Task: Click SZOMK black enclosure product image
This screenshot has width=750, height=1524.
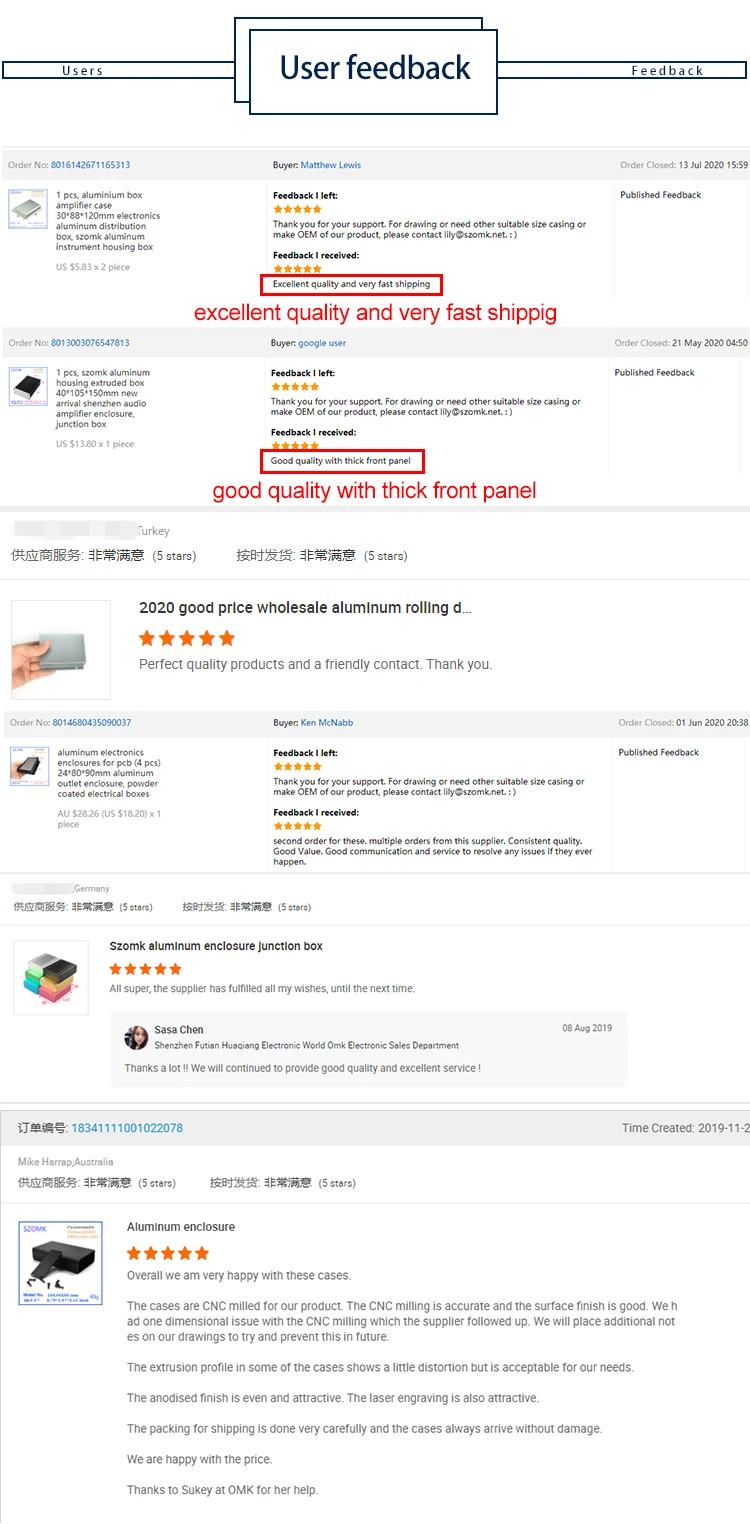Action: pyautogui.click(x=61, y=1262)
